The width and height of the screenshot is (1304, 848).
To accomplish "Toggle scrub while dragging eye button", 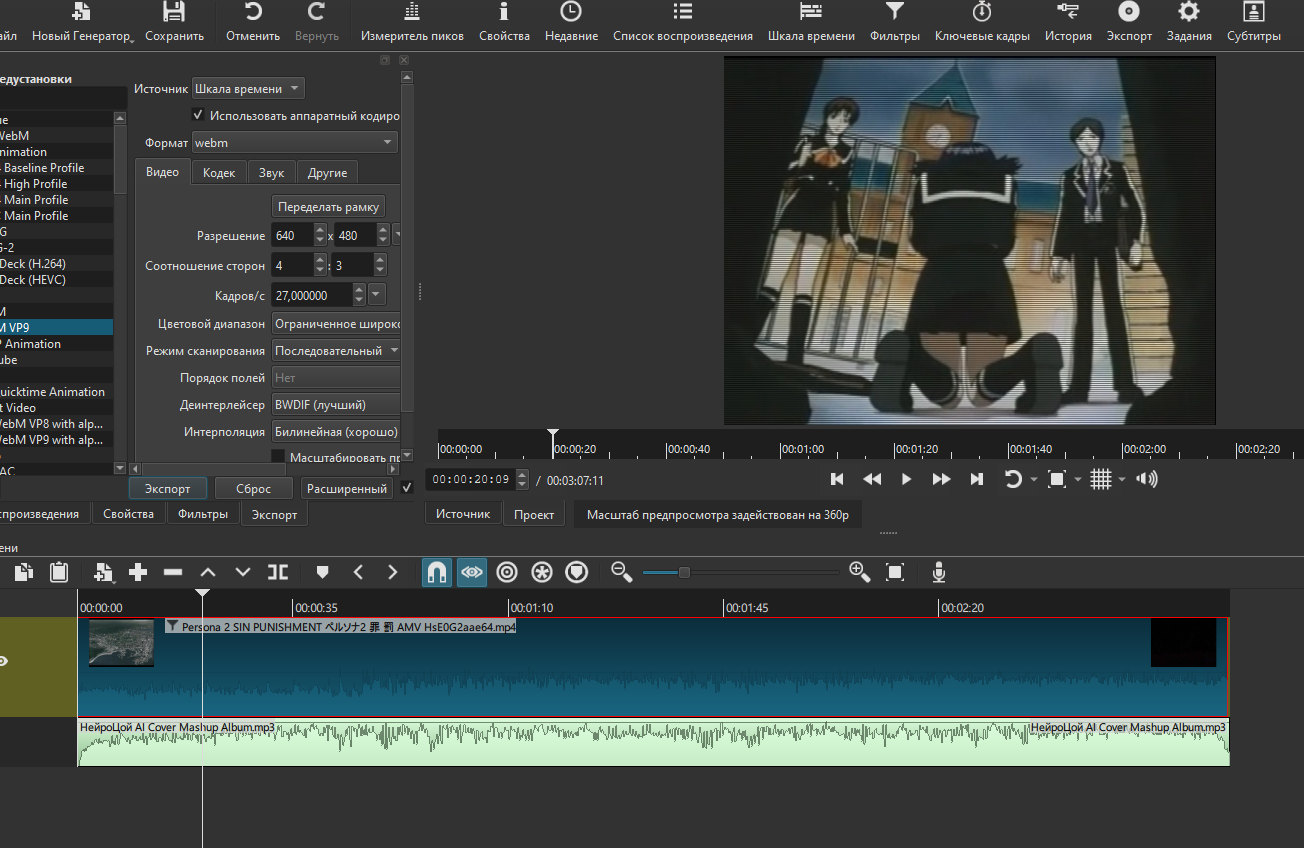I will click(x=472, y=572).
